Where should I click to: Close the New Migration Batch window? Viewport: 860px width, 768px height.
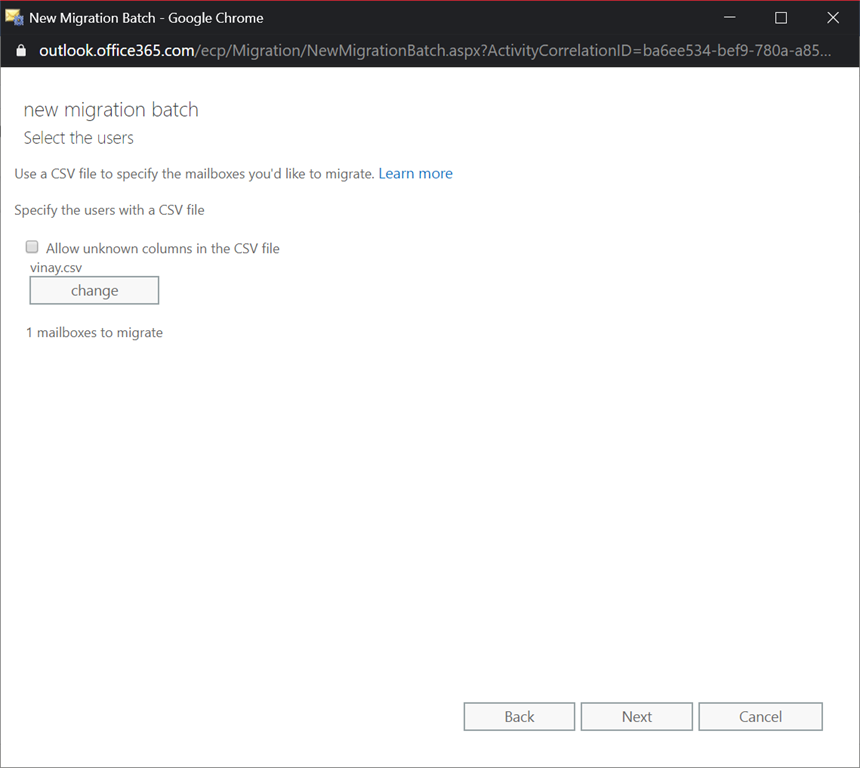tap(833, 18)
